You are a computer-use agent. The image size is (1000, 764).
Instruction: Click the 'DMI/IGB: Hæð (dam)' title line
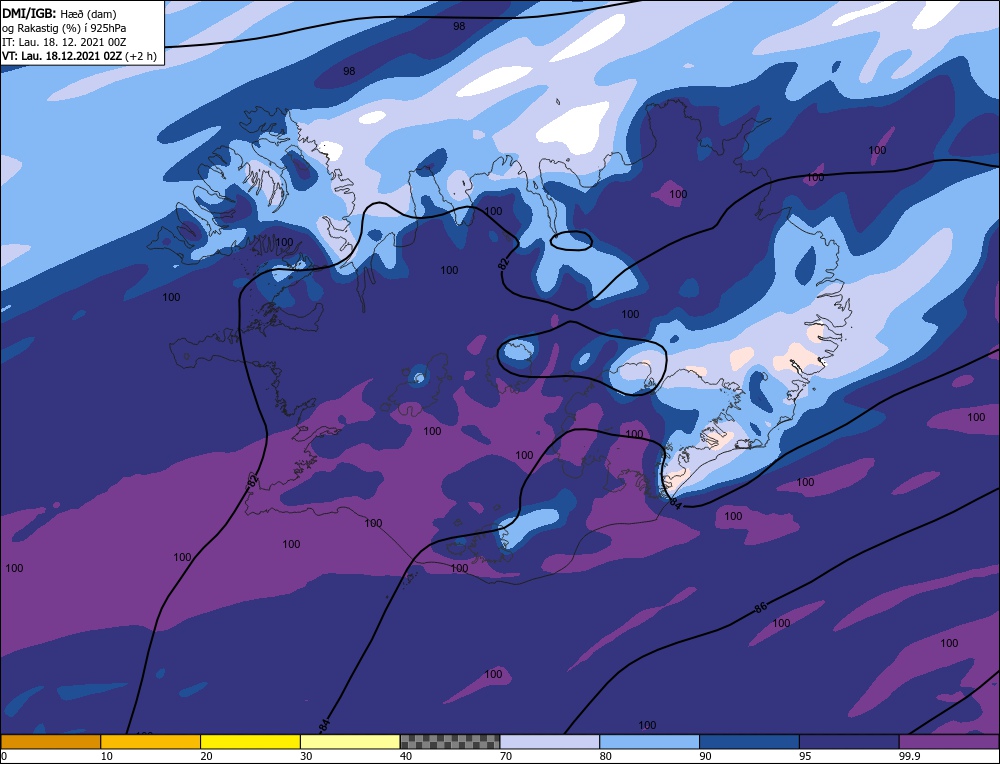[x=59, y=13]
